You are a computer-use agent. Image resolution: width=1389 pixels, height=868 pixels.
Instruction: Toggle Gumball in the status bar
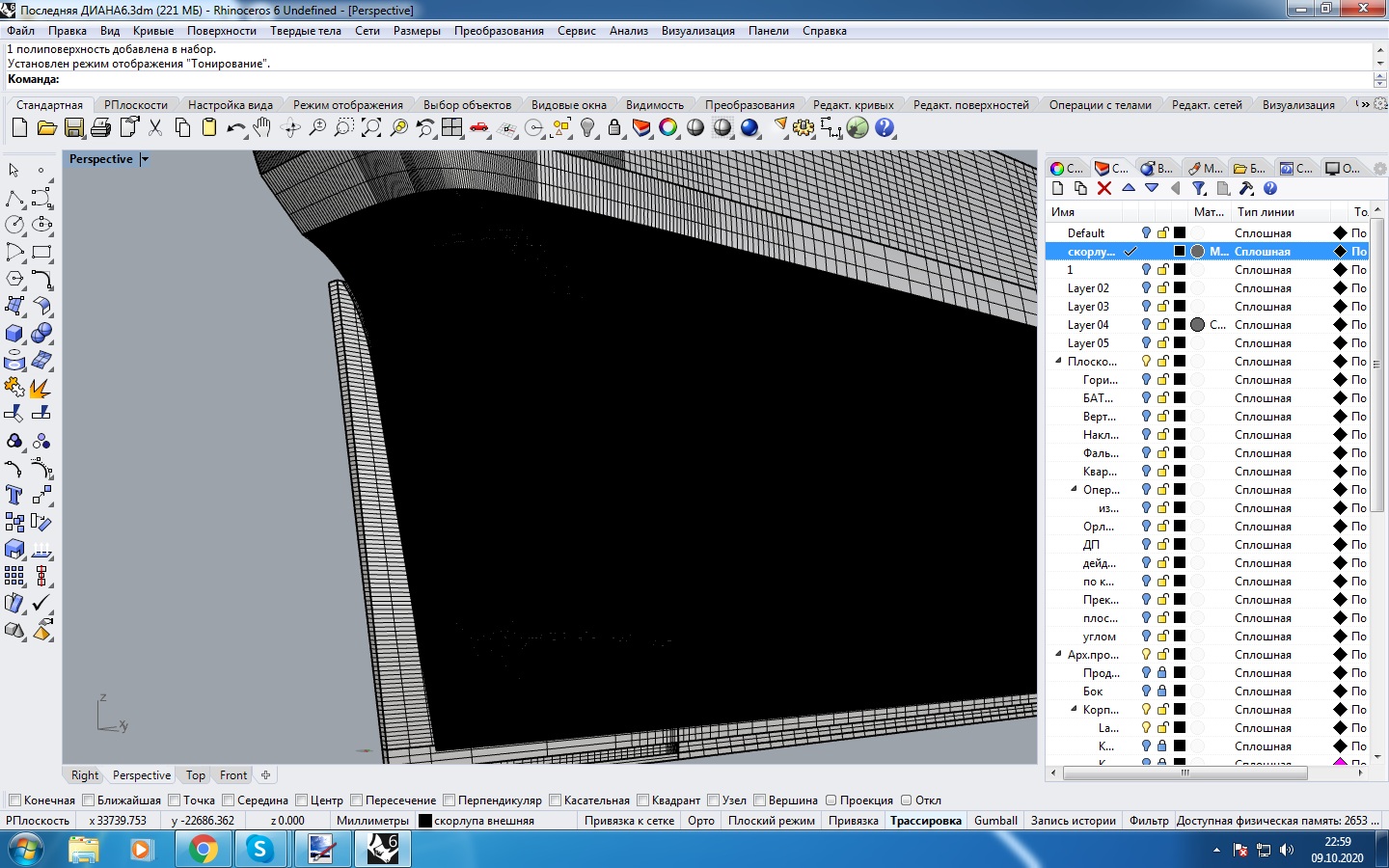point(995,821)
